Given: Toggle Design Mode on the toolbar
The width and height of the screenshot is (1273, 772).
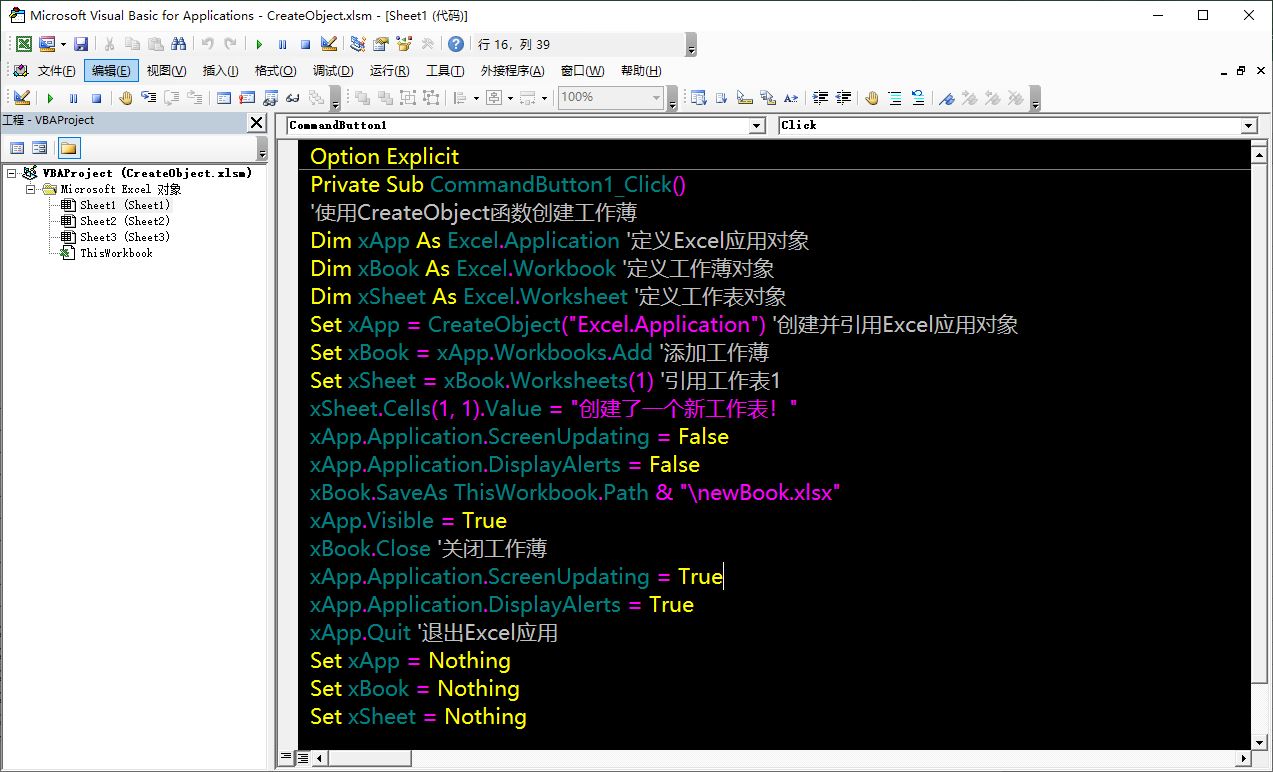Looking at the screenshot, I should 329,43.
